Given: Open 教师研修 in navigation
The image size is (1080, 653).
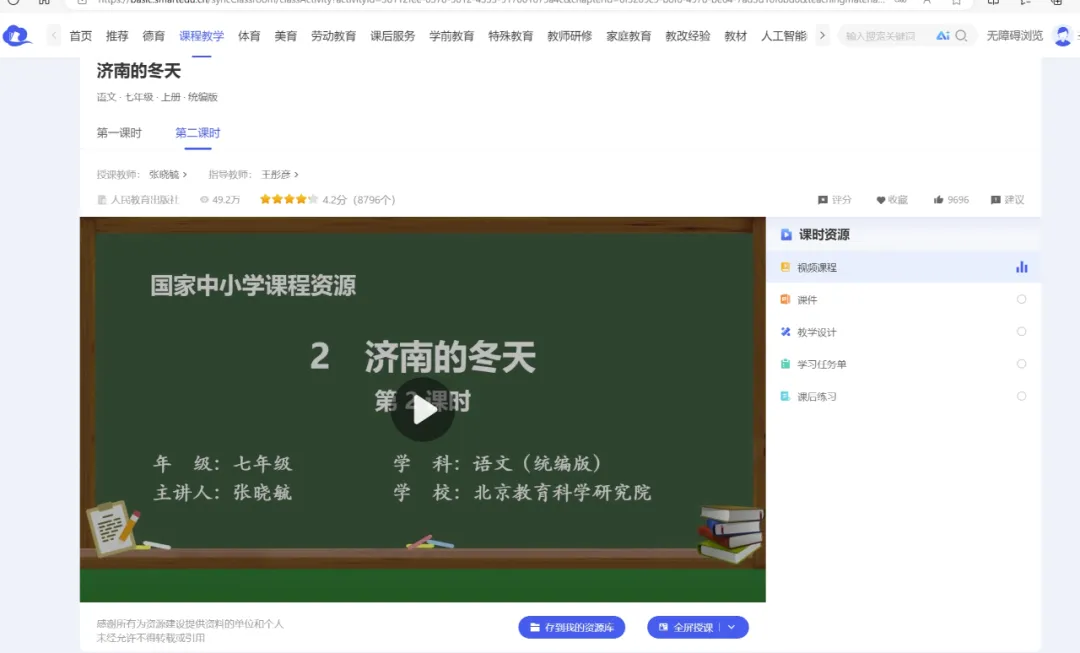Looking at the screenshot, I should 570,36.
